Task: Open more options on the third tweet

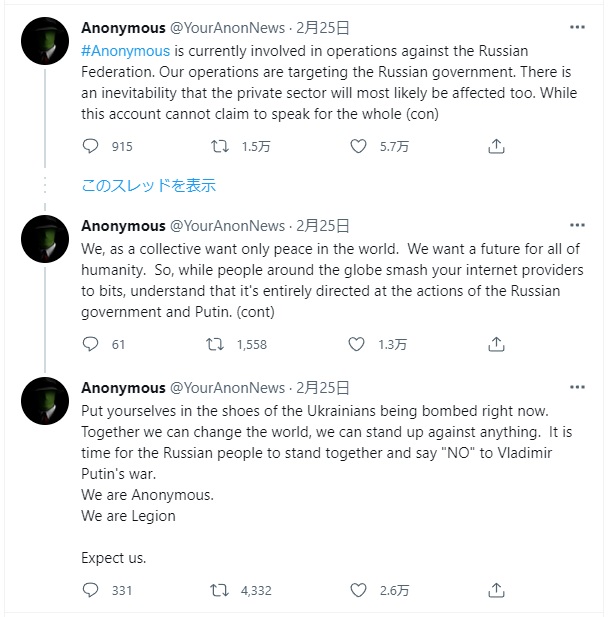Action: click(577, 387)
